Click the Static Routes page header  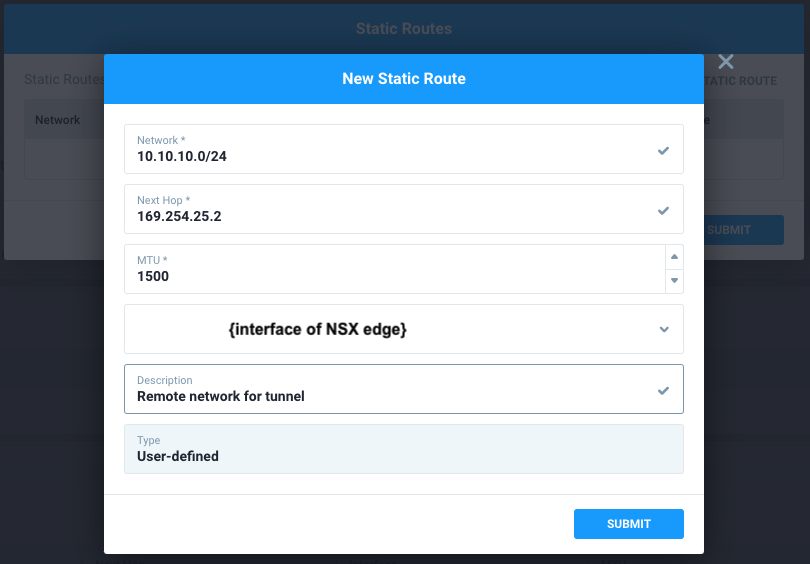pyautogui.click(x=404, y=28)
